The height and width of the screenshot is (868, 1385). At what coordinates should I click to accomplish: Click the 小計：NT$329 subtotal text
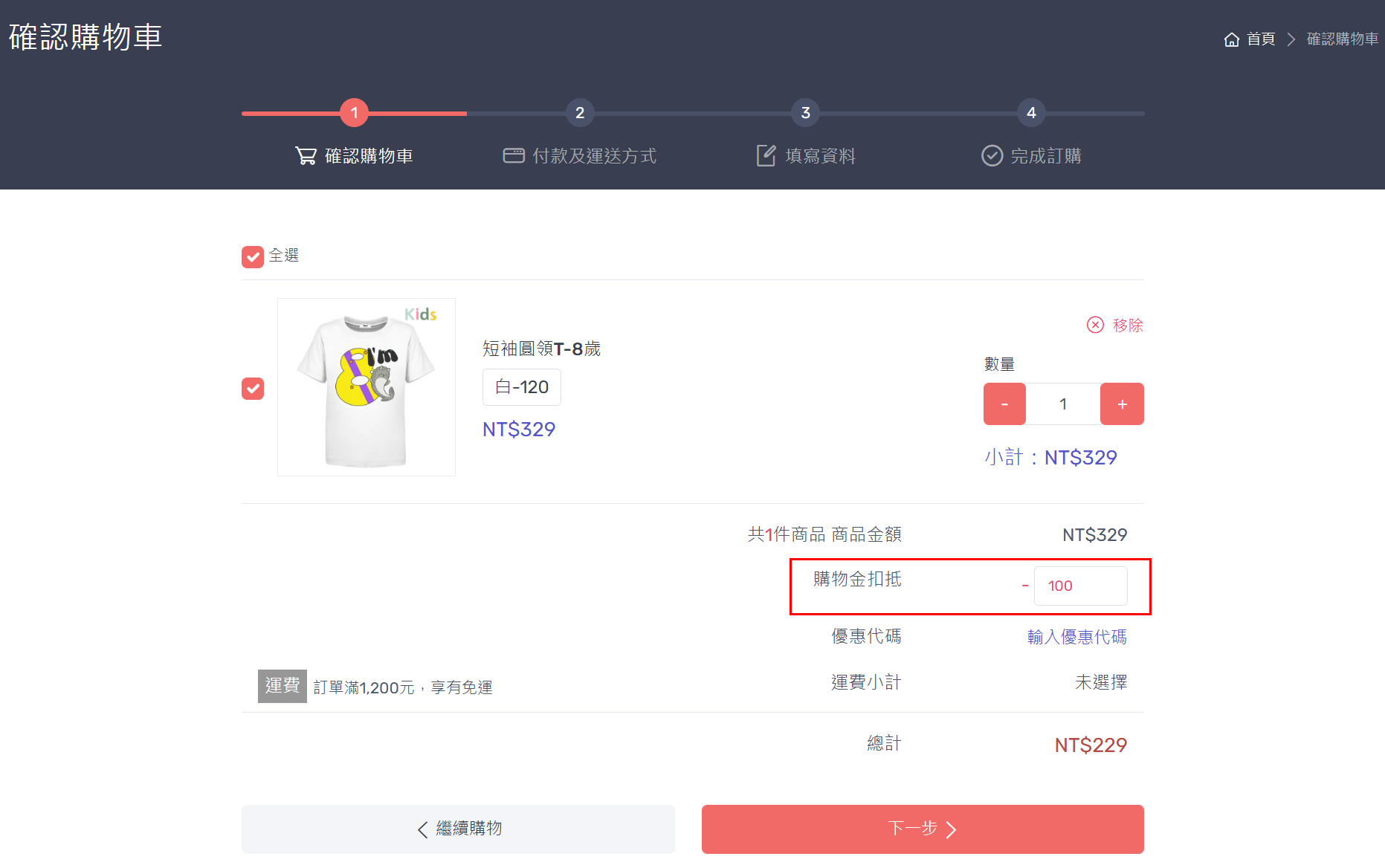pyautogui.click(x=1050, y=457)
